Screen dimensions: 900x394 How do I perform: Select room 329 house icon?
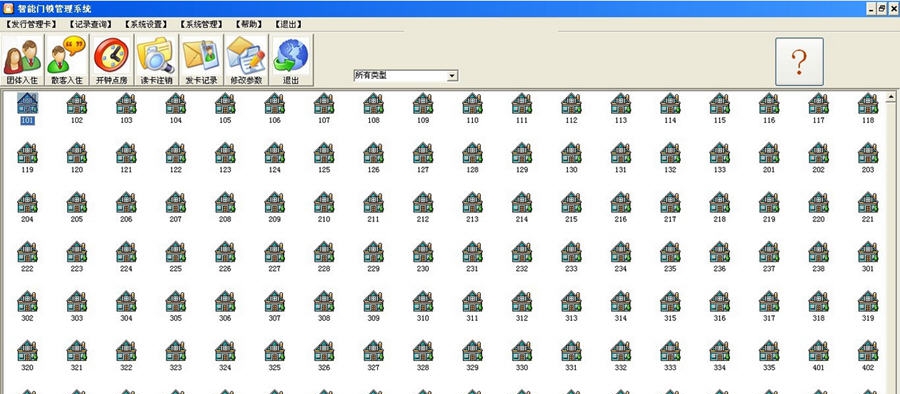click(x=472, y=350)
